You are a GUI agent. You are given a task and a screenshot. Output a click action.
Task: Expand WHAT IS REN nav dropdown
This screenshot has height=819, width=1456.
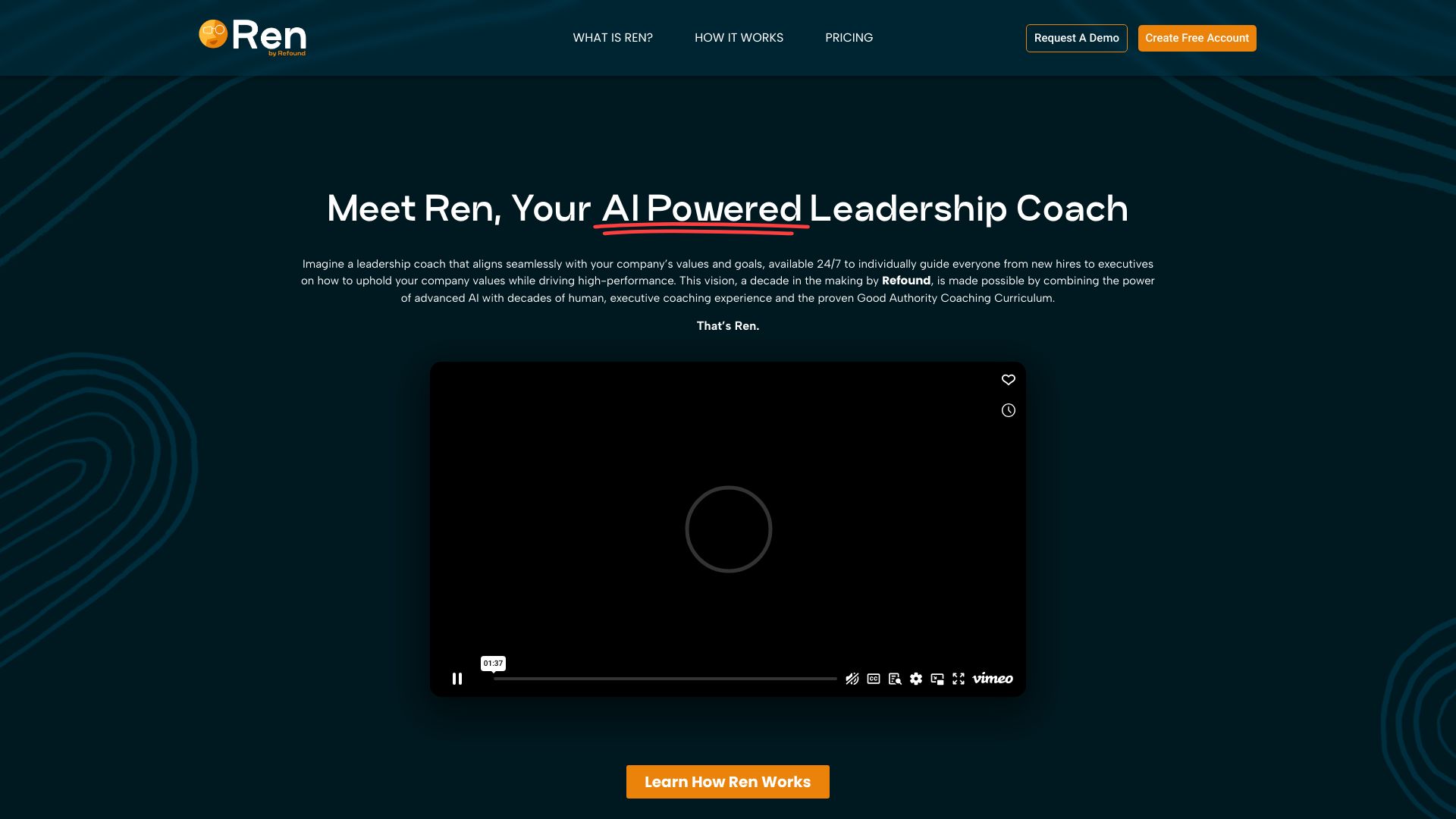[612, 38]
